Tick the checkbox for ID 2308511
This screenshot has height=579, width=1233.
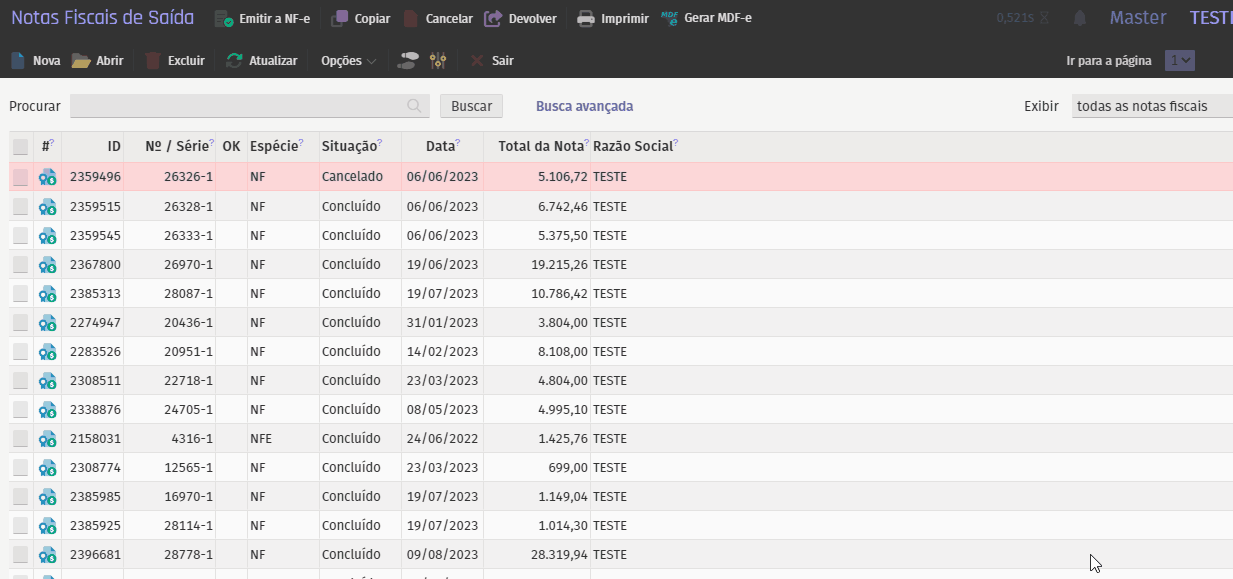[20, 380]
